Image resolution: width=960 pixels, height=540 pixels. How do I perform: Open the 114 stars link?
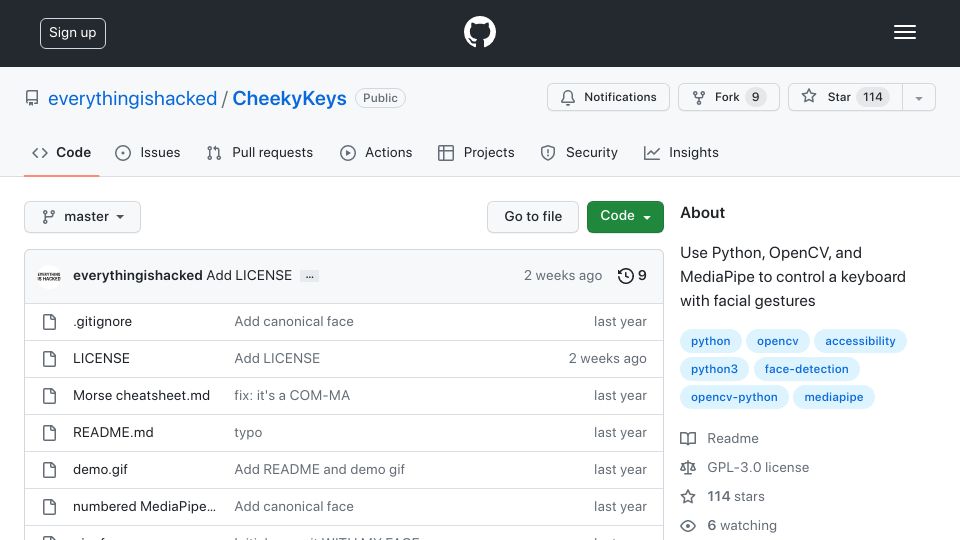click(722, 497)
